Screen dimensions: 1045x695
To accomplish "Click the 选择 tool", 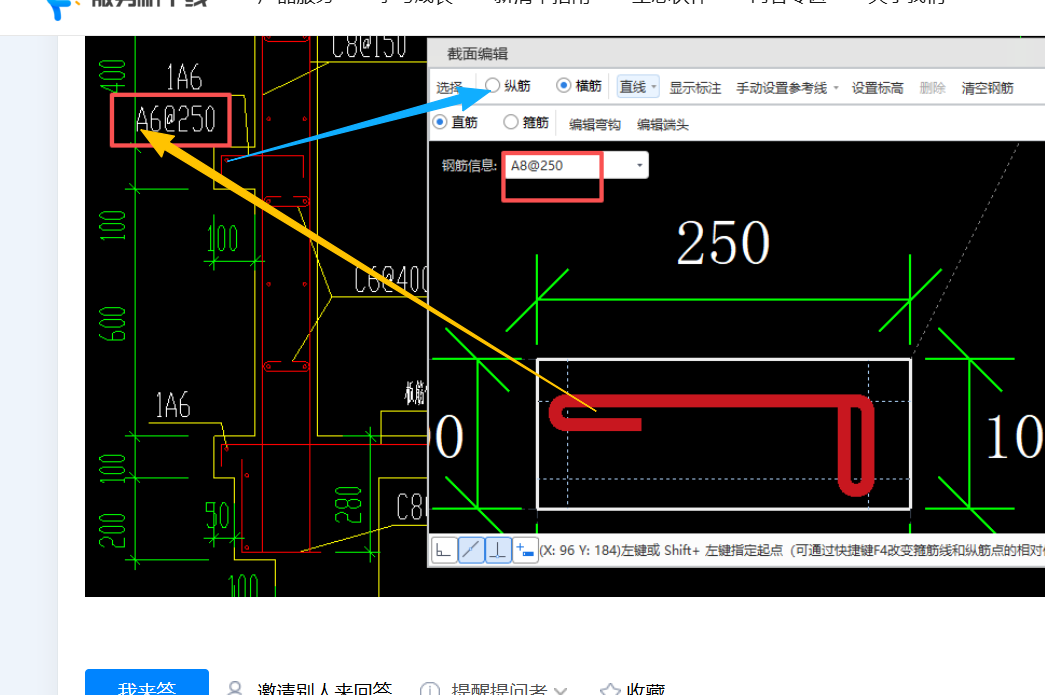I will point(449,88).
